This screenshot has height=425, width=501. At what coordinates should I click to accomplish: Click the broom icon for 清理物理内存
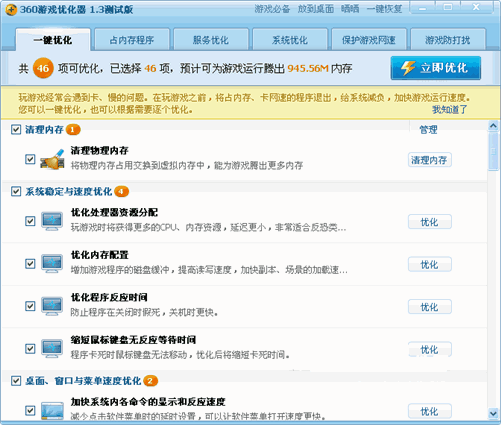pos(52,159)
